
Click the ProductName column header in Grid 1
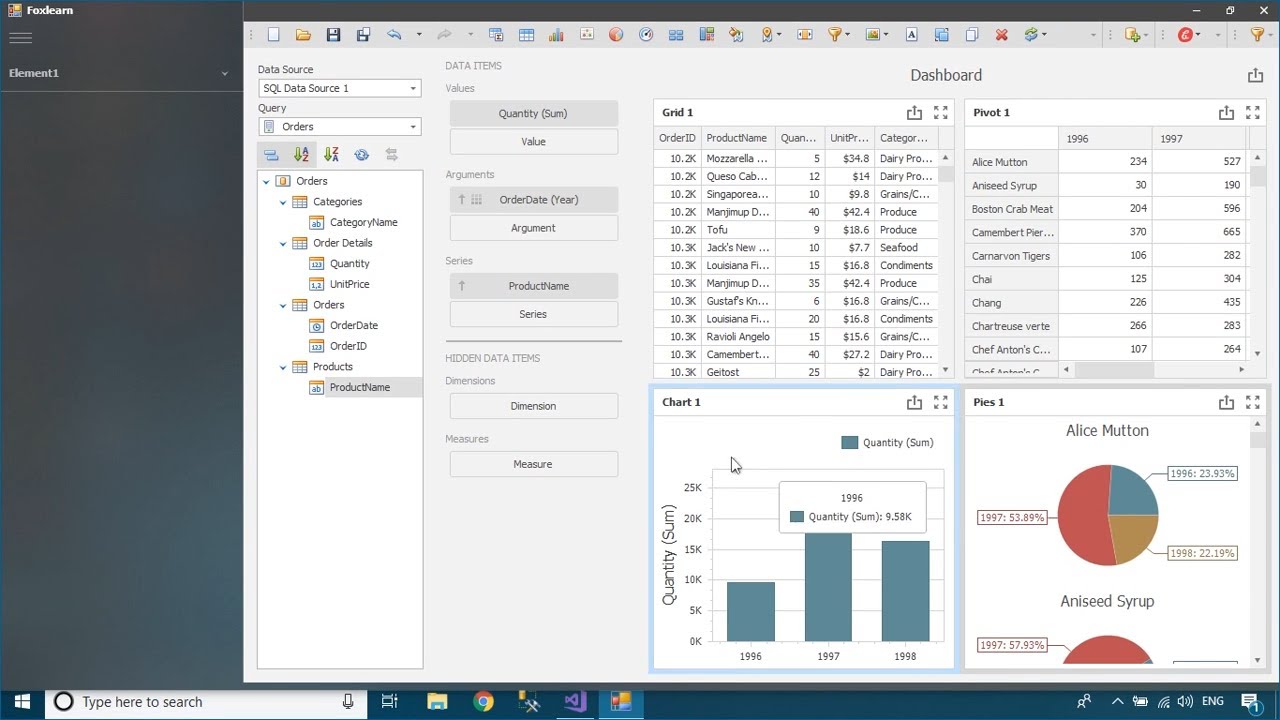pos(737,138)
